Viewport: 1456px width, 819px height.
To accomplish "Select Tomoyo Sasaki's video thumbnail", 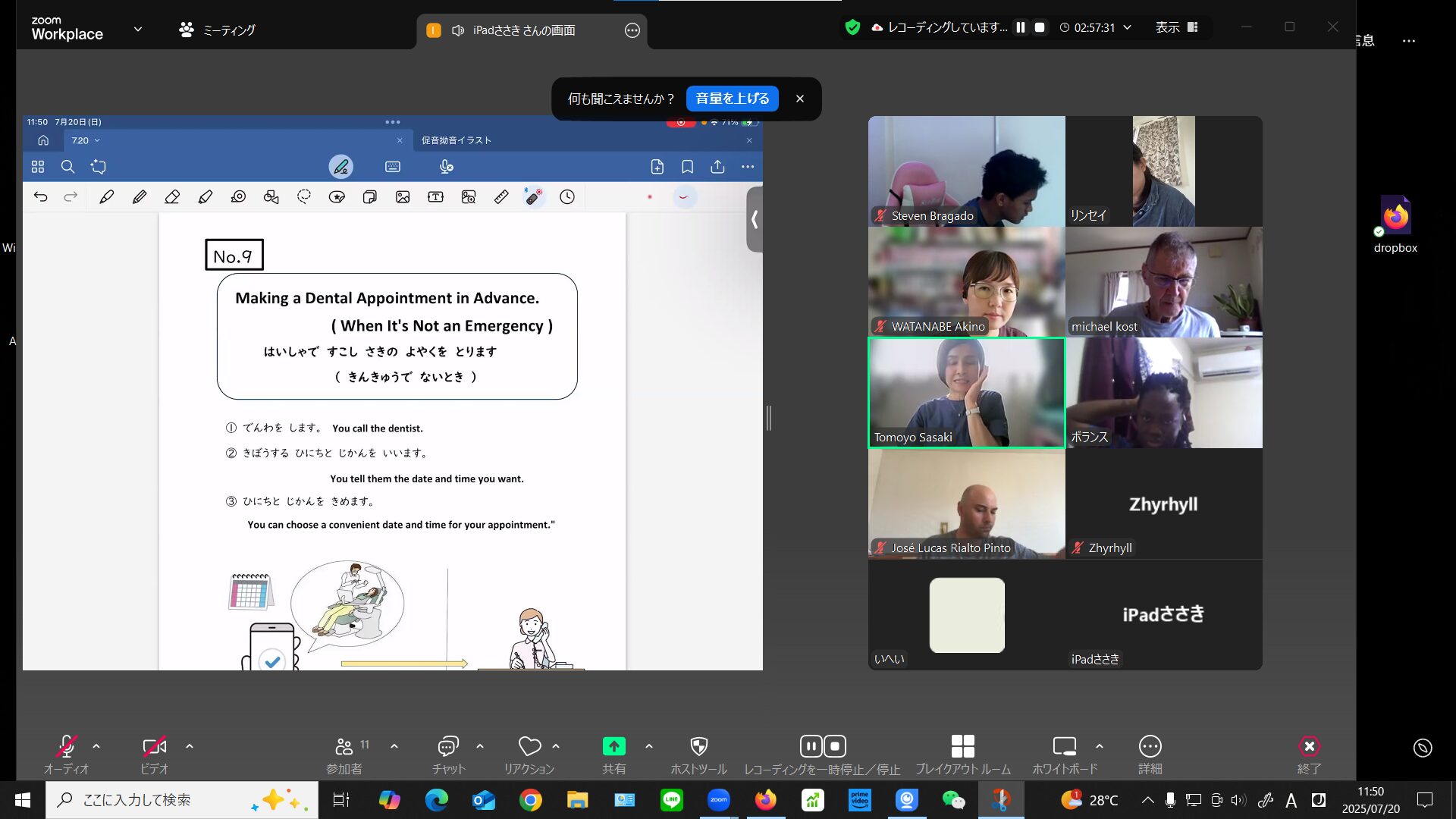I will 966,393.
